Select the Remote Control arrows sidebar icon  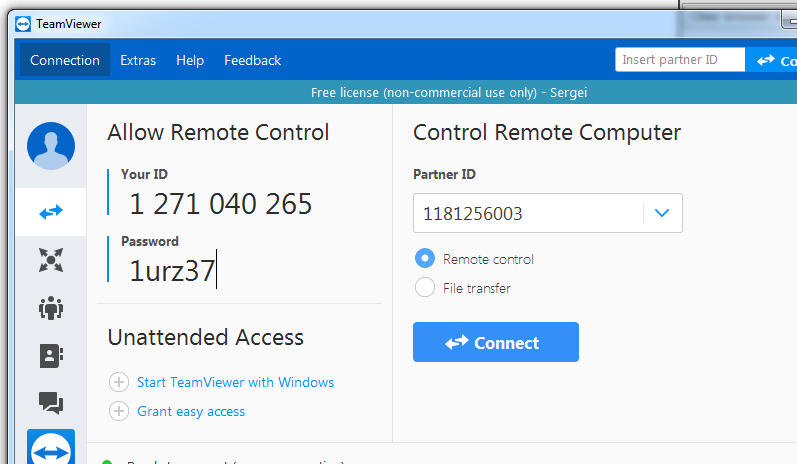pyautogui.click(x=51, y=212)
